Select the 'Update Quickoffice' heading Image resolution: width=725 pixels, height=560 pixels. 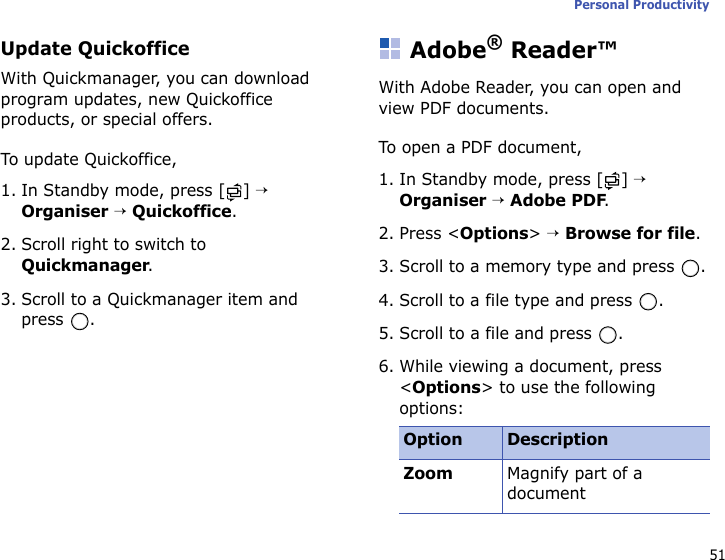pyautogui.click(x=95, y=49)
